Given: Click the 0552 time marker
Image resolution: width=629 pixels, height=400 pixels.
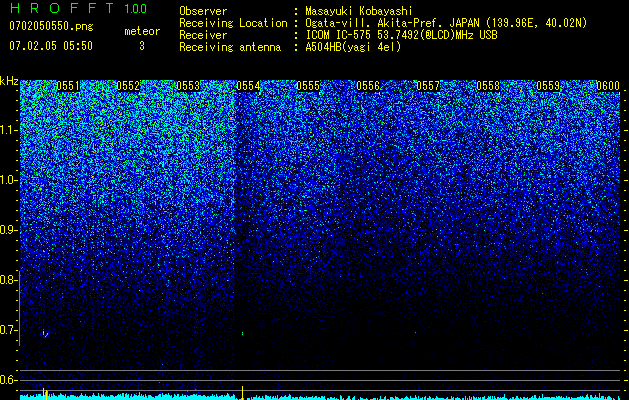Looking at the screenshot, I should pyautogui.click(x=128, y=86).
